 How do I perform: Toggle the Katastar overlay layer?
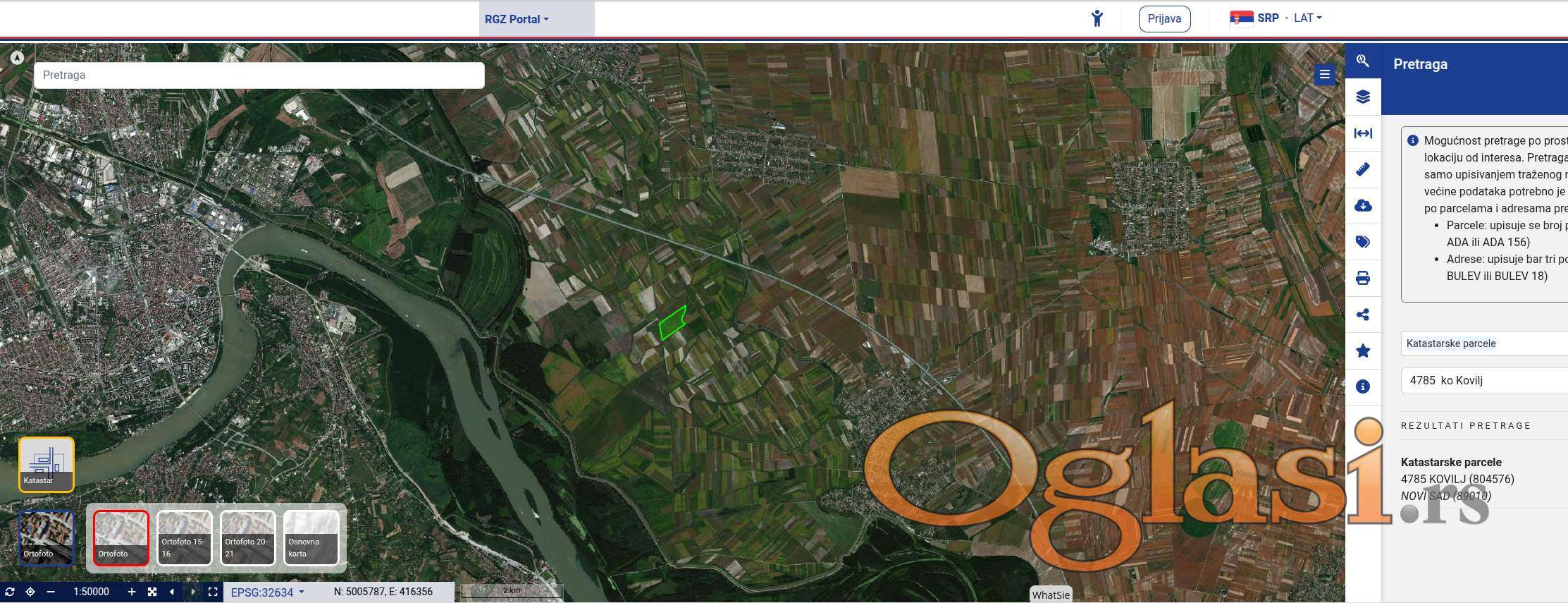pos(47,464)
